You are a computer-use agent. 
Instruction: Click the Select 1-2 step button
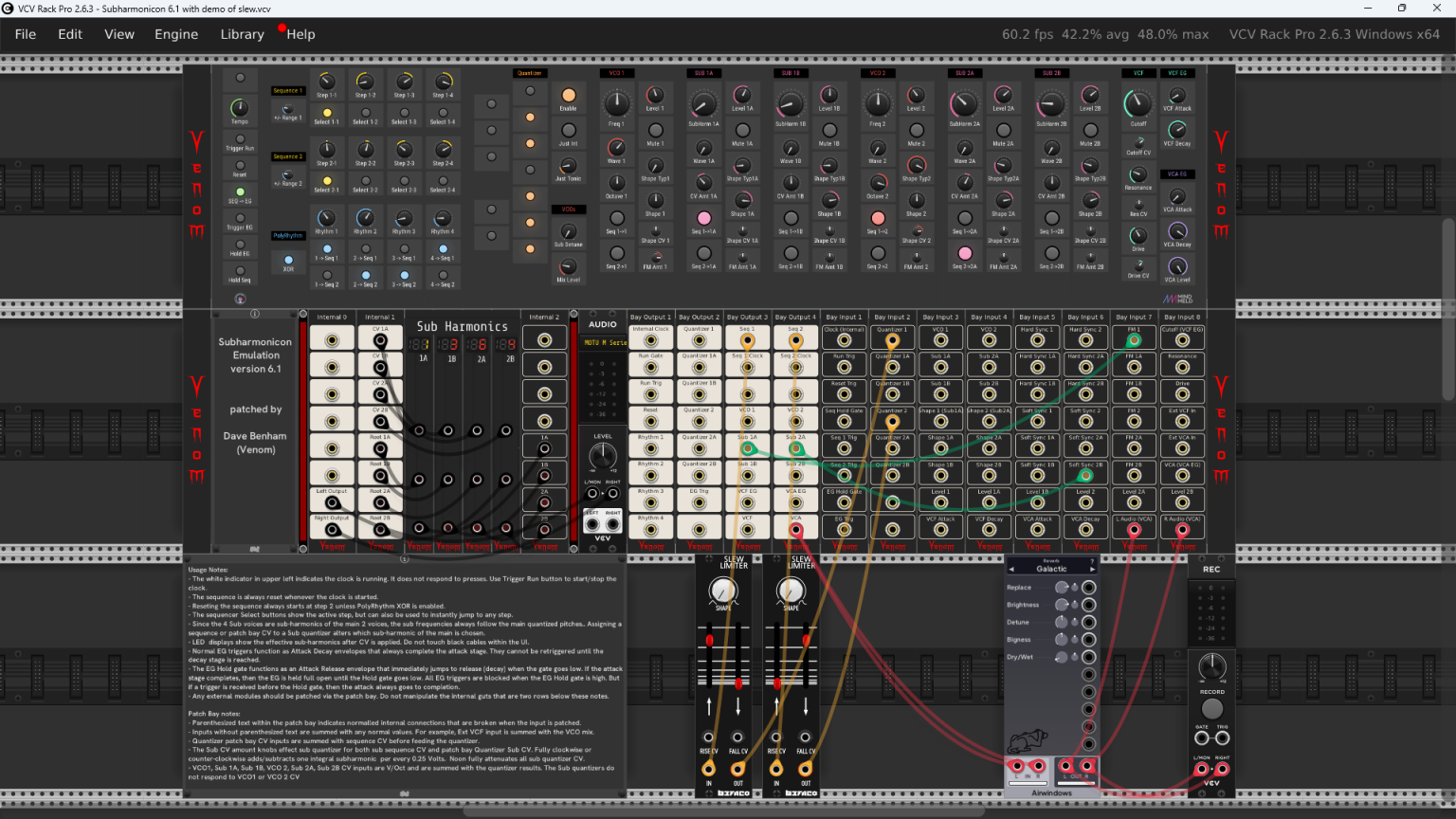coord(365,112)
